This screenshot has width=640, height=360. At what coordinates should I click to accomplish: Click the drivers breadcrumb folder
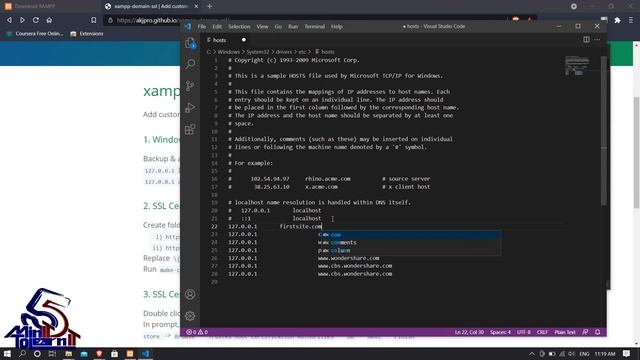pos(284,52)
